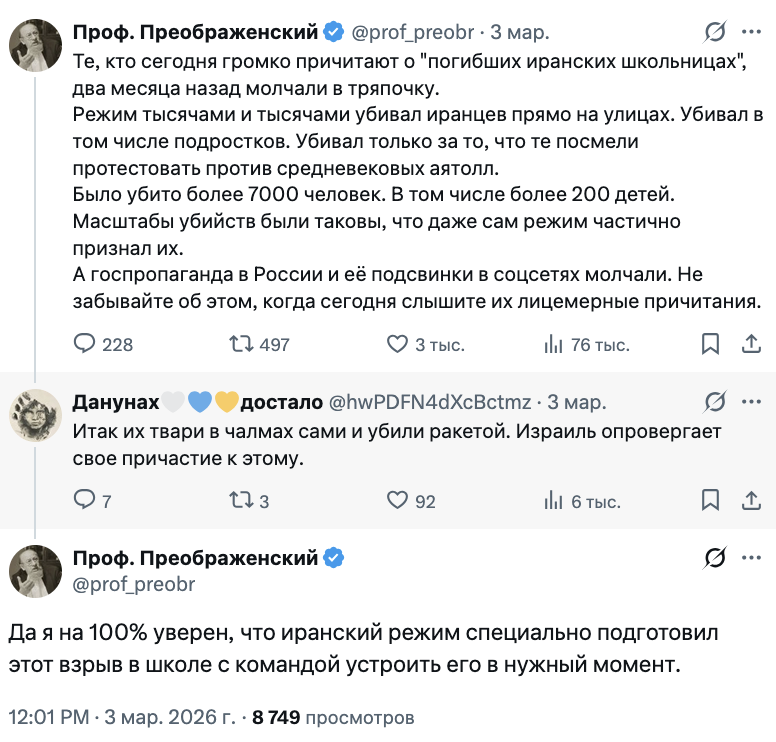
Task: Share the Данунах reply post
Action: pos(751,501)
